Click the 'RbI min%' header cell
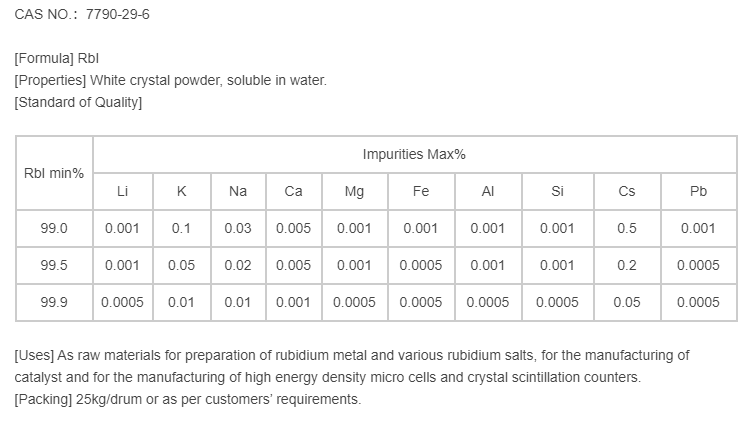751x421 pixels. click(x=54, y=173)
